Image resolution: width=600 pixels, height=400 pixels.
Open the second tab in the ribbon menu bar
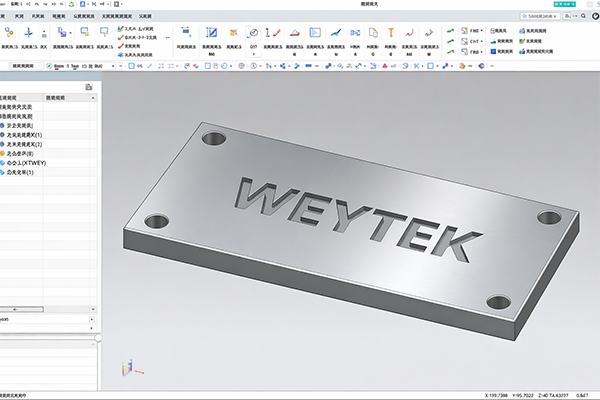[19, 16]
